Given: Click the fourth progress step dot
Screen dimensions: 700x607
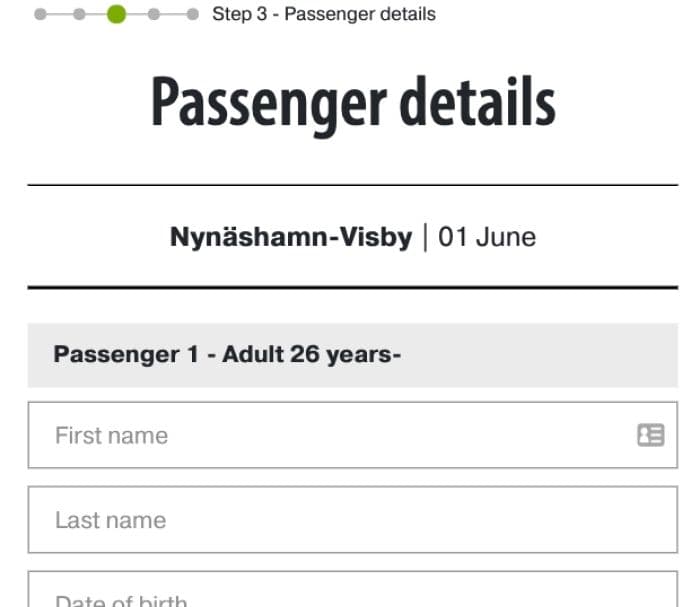Looking at the screenshot, I should [154, 15].
